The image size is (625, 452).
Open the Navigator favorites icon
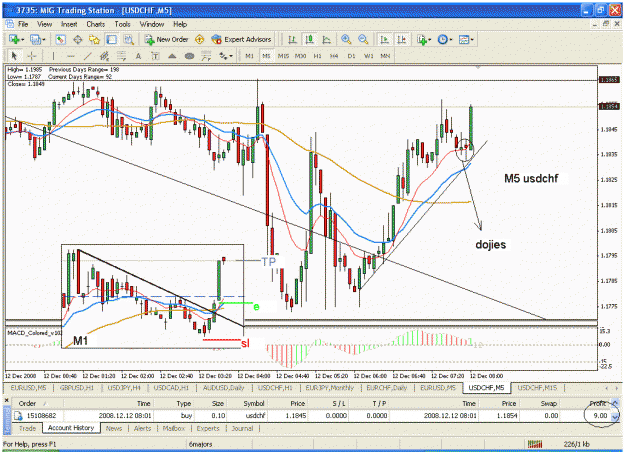(94, 39)
